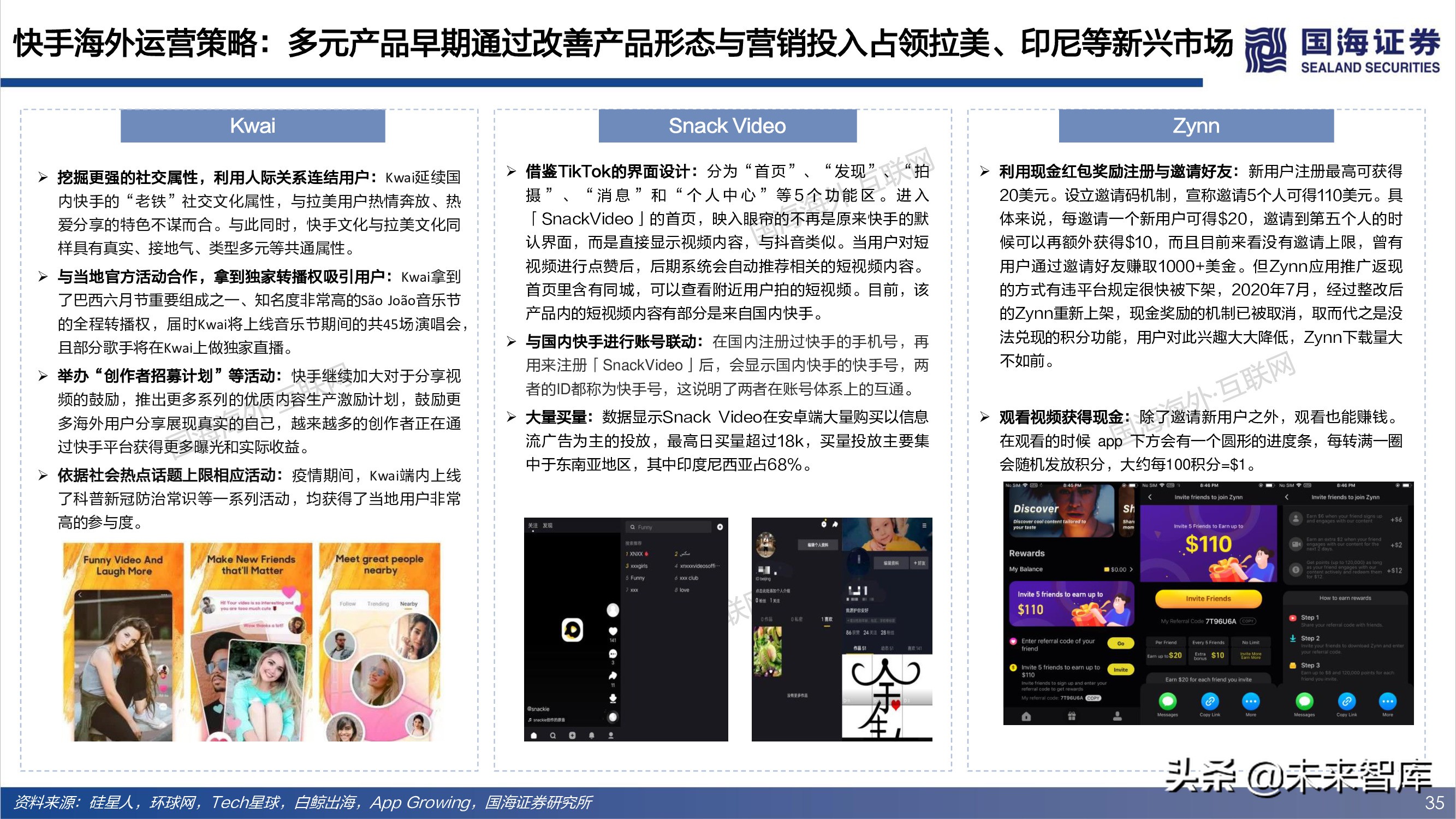The height and width of the screenshot is (819, 1456).
Task: Click the 'Step 1' row in Zynn guide
Action: click(x=1336, y=622)
